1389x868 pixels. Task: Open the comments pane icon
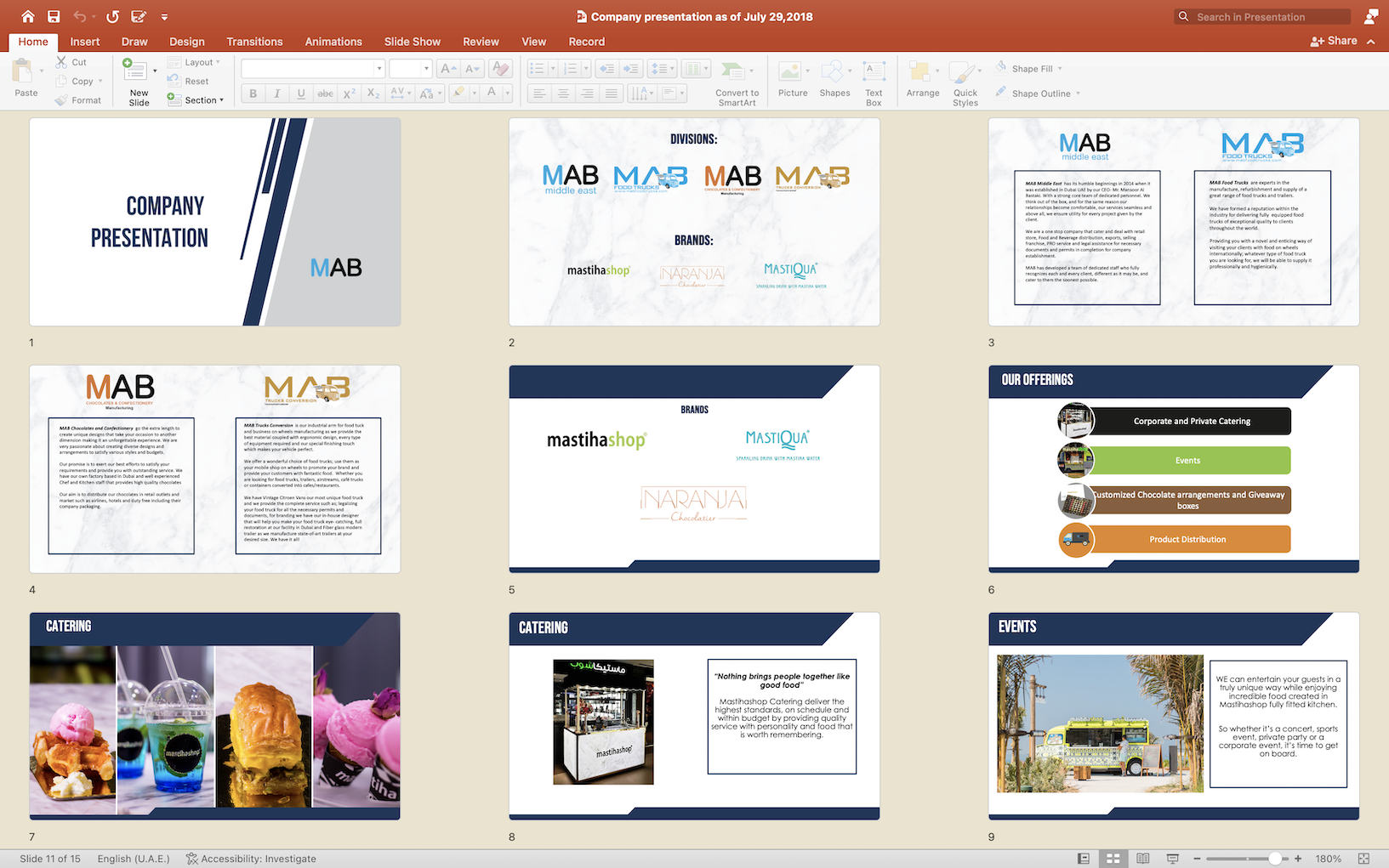pyautogui.click(x=1371, y=16)
